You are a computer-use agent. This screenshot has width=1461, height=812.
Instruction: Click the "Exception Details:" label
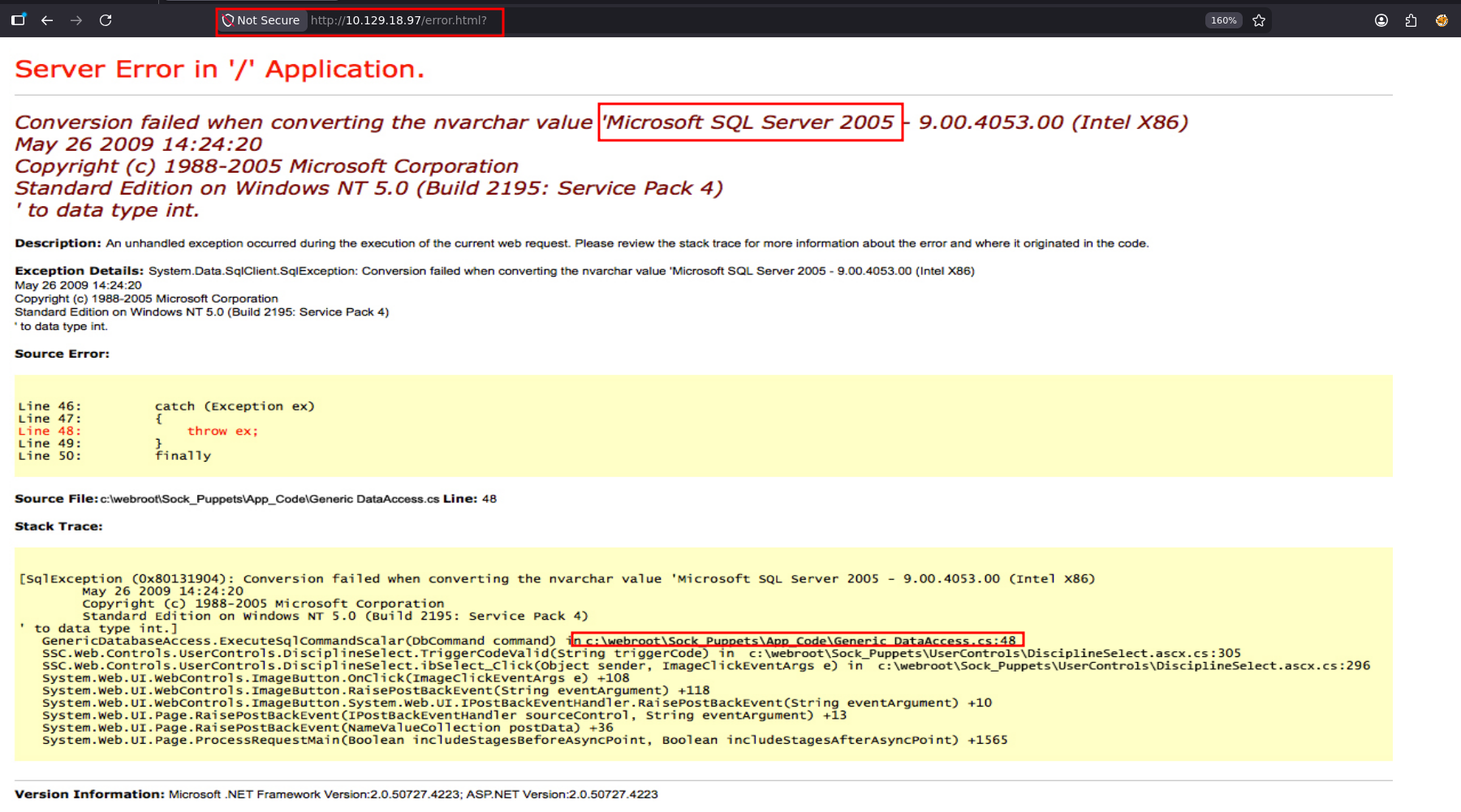tap(79, 271)
